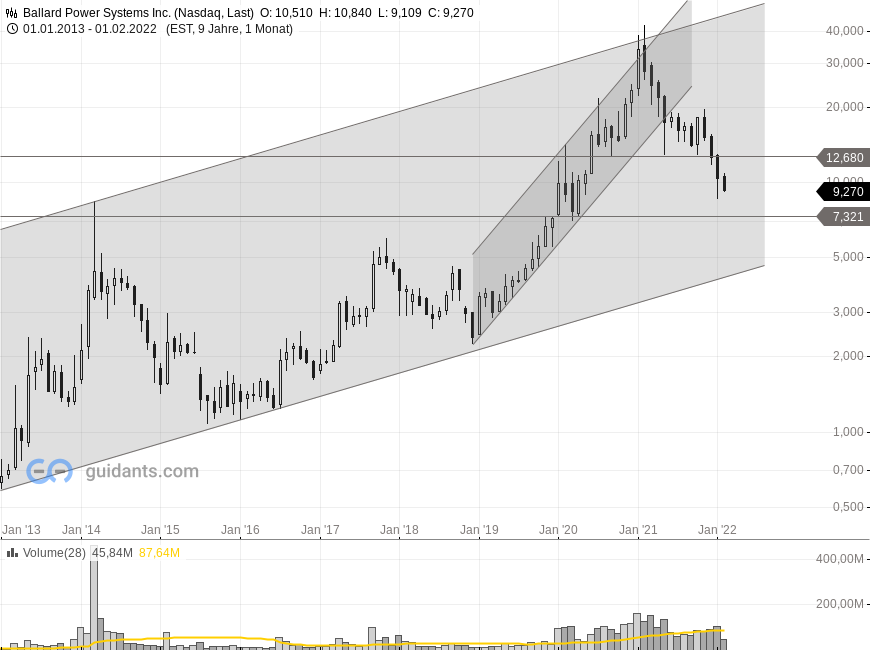Click the candlestick chart icon beside Ballard Power Systems
Image resolution: width=870 pixels, height=650 pixels.
coord(11,13)
